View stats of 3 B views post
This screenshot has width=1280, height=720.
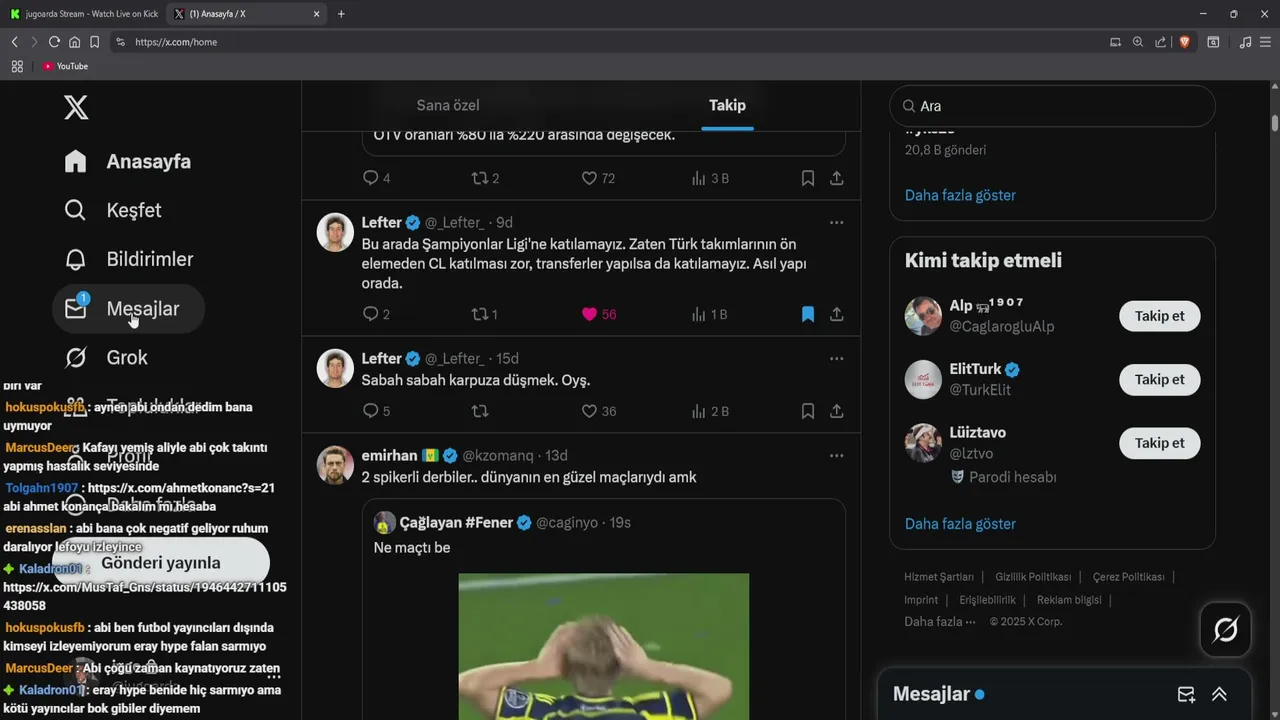pos(710,178)
